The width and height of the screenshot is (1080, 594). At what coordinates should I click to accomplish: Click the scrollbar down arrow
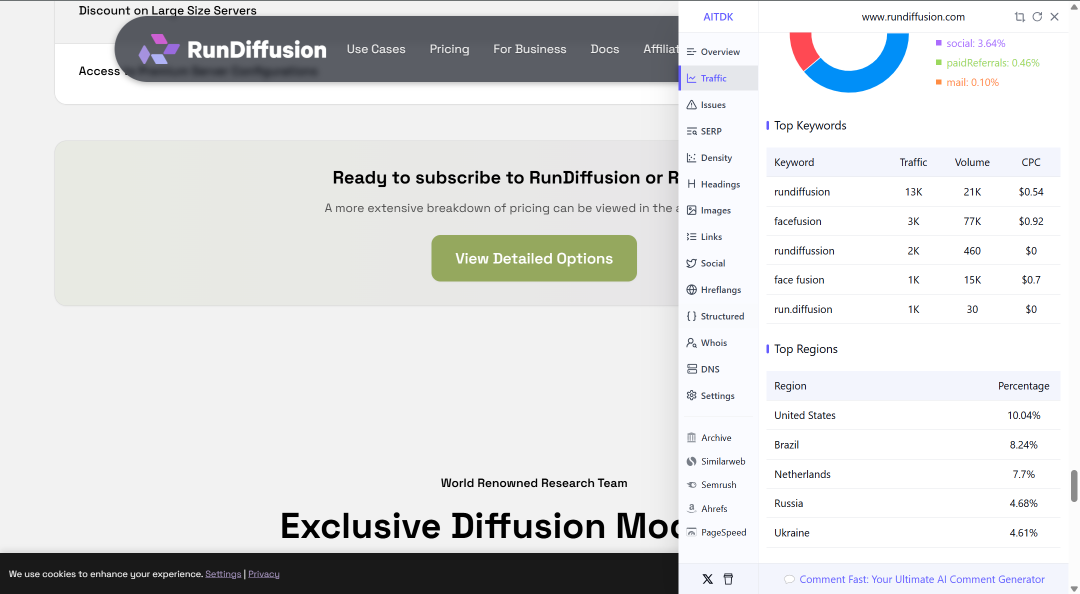coord(1074,588)
